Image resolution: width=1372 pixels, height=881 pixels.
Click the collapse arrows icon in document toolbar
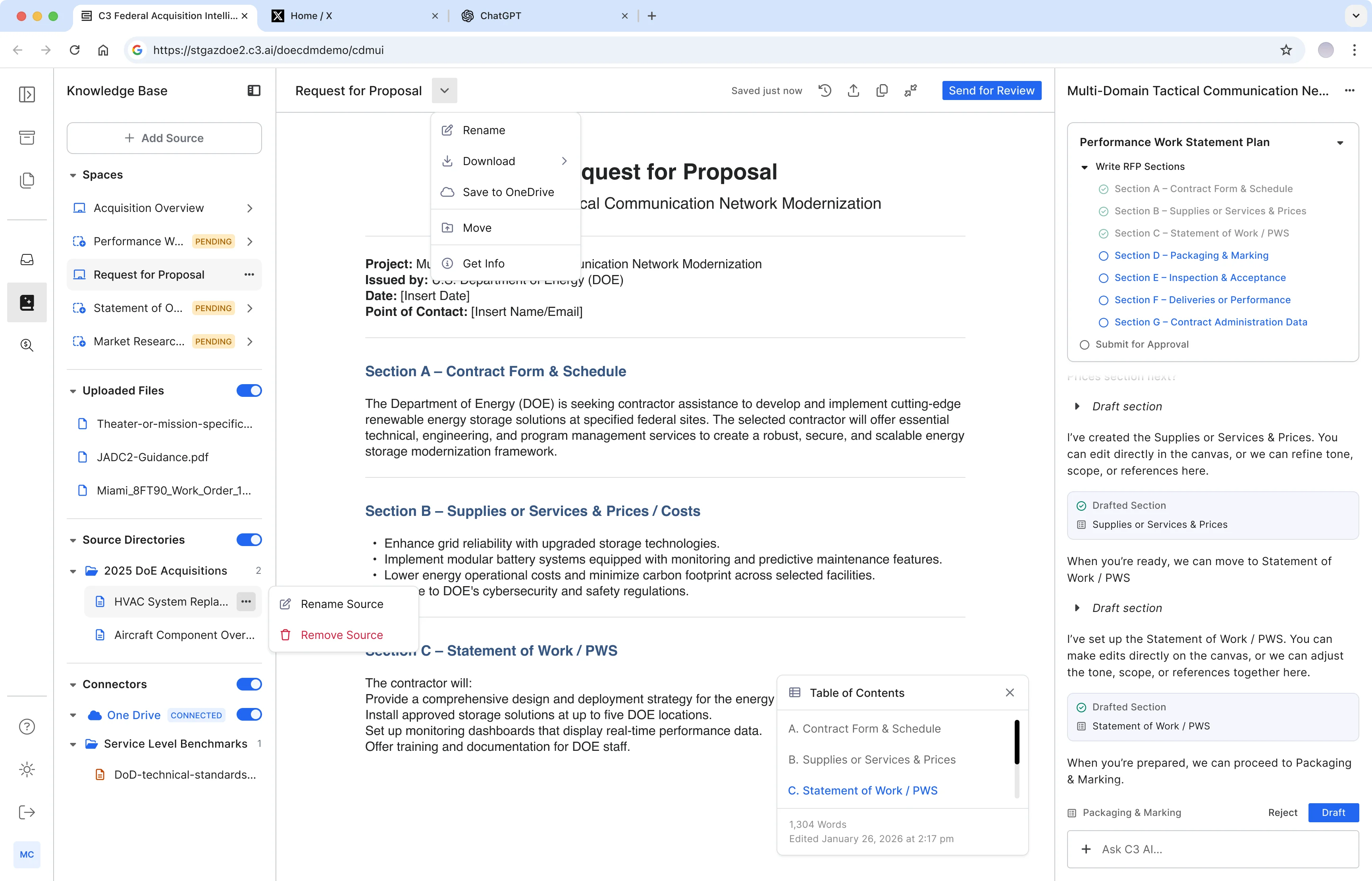coord(910,90)
